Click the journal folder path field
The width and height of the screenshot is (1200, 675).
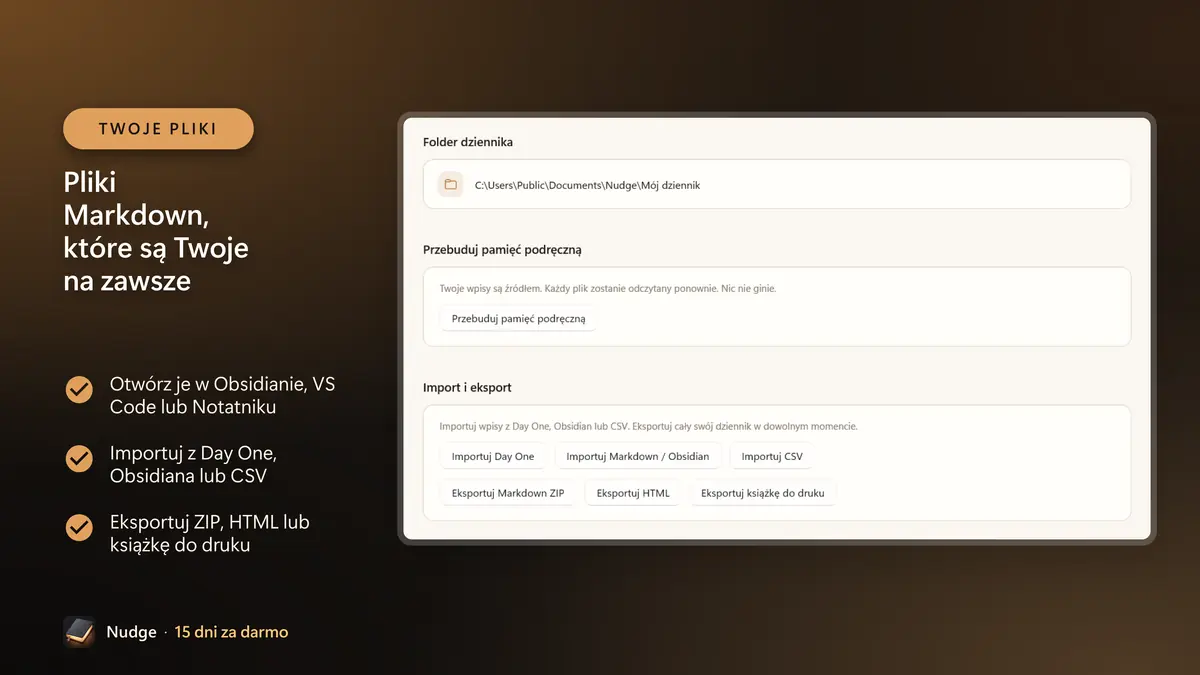pyautogui.click(x=777, y=184)
